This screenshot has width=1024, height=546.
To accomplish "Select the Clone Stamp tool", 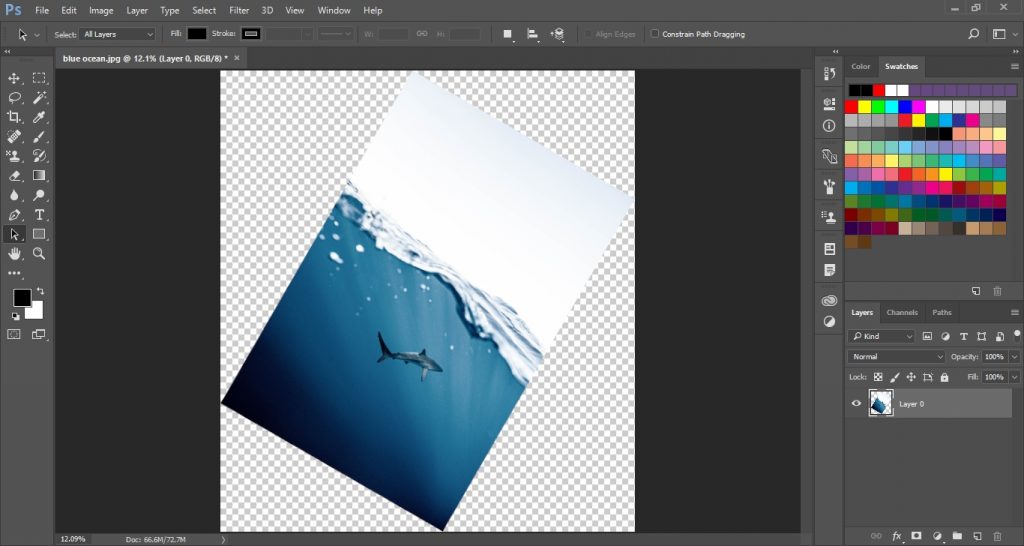I will (x=14, y=156).
